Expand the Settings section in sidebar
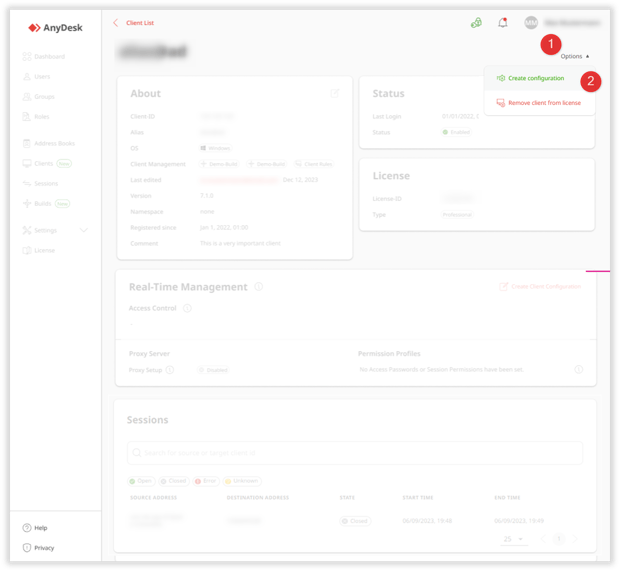This screenshot has height=571, width=620. (x=84, y=230)
